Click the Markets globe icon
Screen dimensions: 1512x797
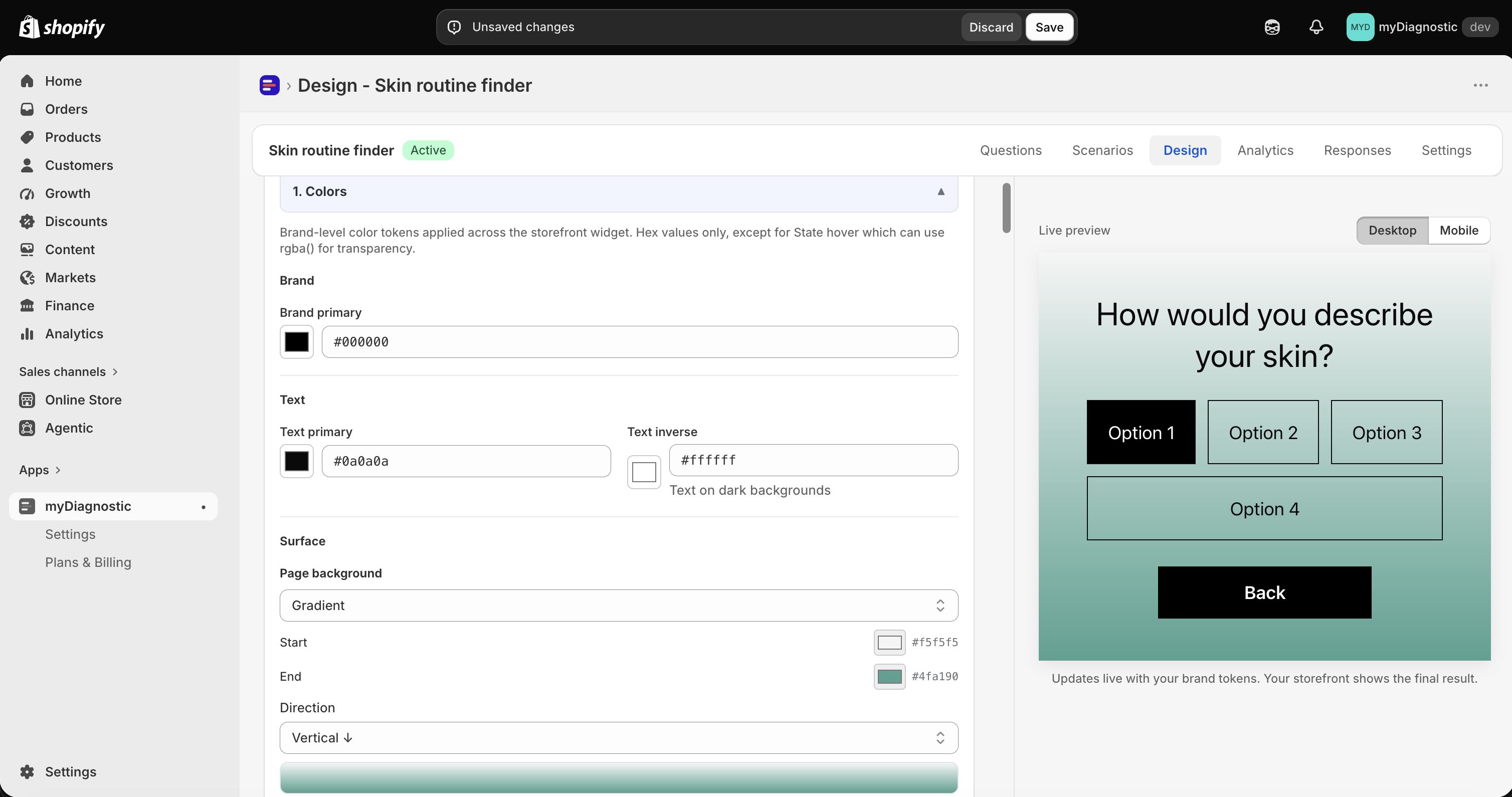click(x=27, y=278)
